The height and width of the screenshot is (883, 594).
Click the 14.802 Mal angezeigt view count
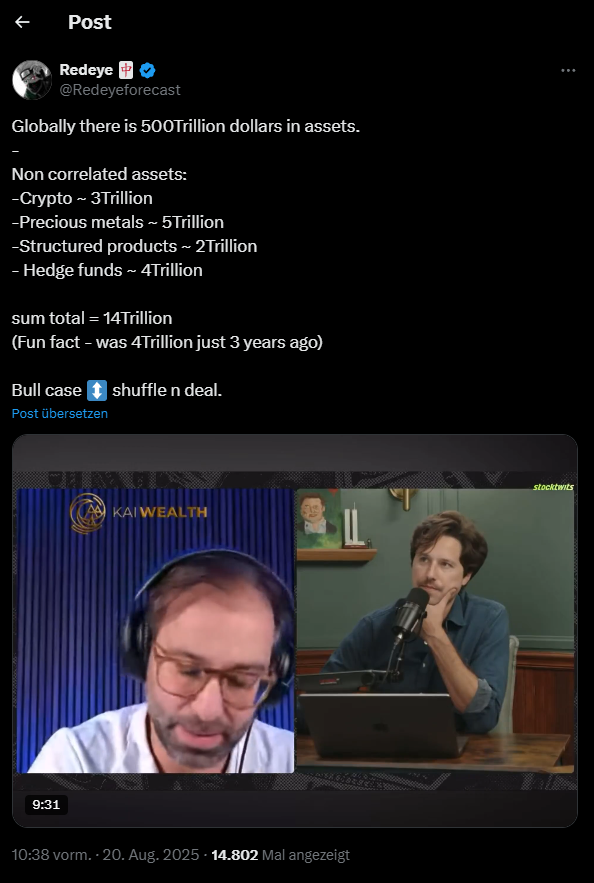click(x=280, y=855)
